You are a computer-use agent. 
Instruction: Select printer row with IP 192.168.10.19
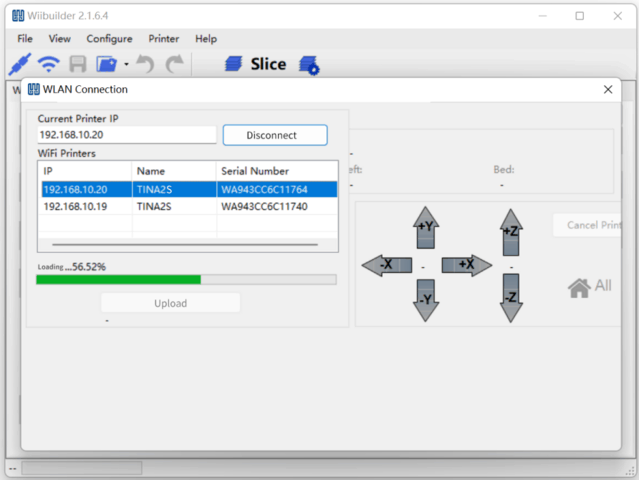pyautogui.click(x=187, y=207)
